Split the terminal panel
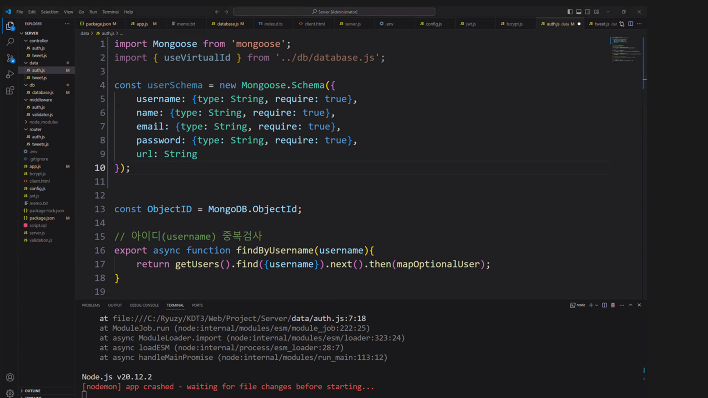708x398 pixels. tap(604, 305)
